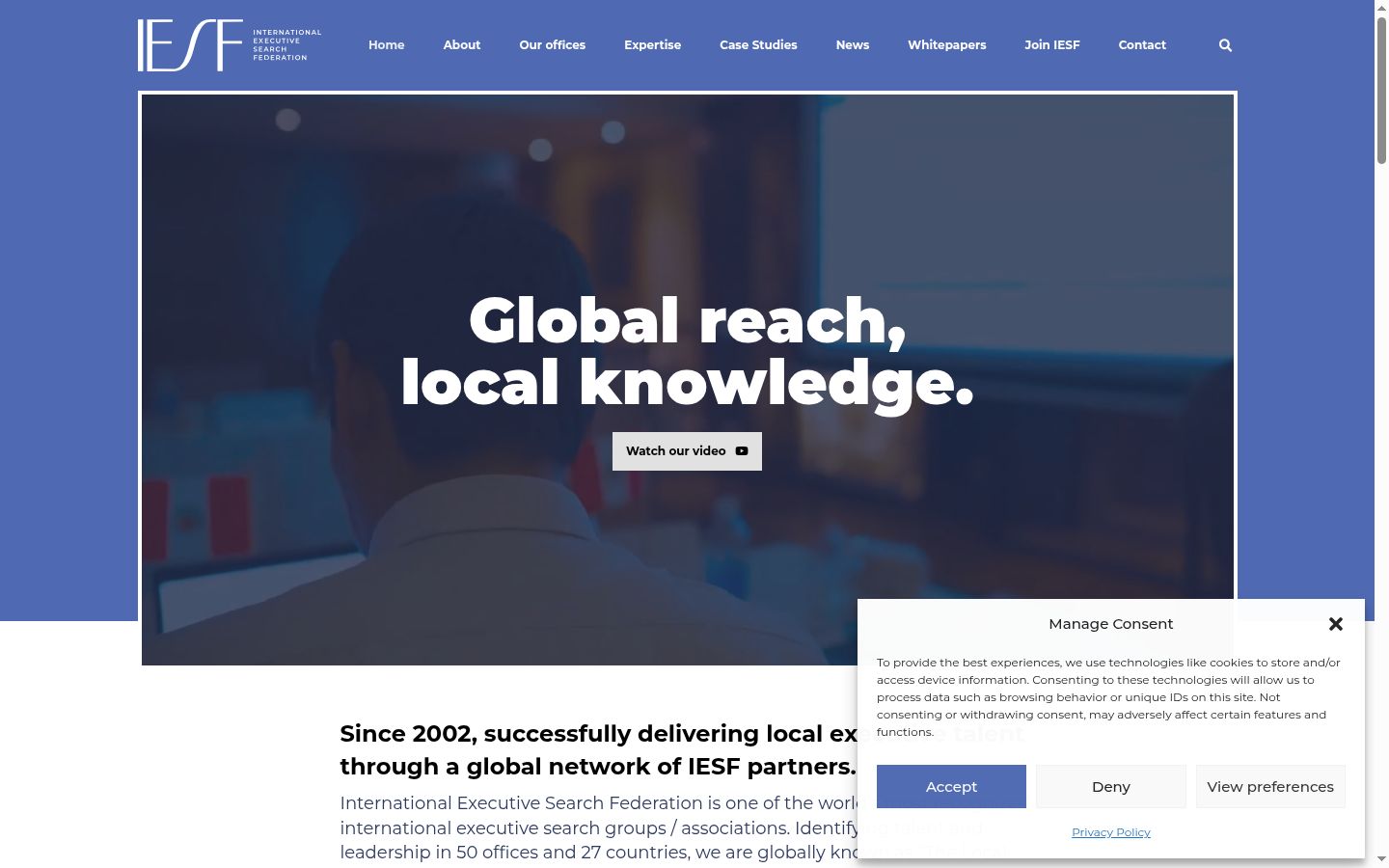Select Expertise in navigation
This screenshot has height=868, width=1389.
click(x=652, y=45)
